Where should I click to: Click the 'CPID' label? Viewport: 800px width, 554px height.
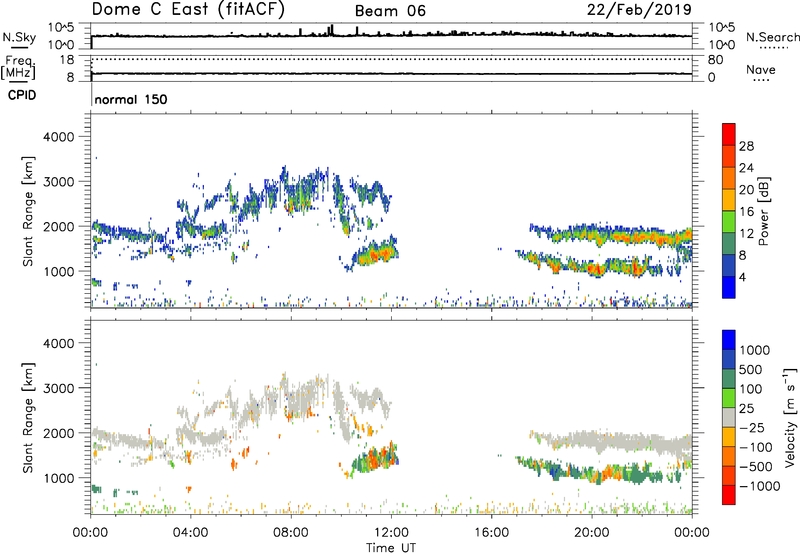tap(22, 95)
